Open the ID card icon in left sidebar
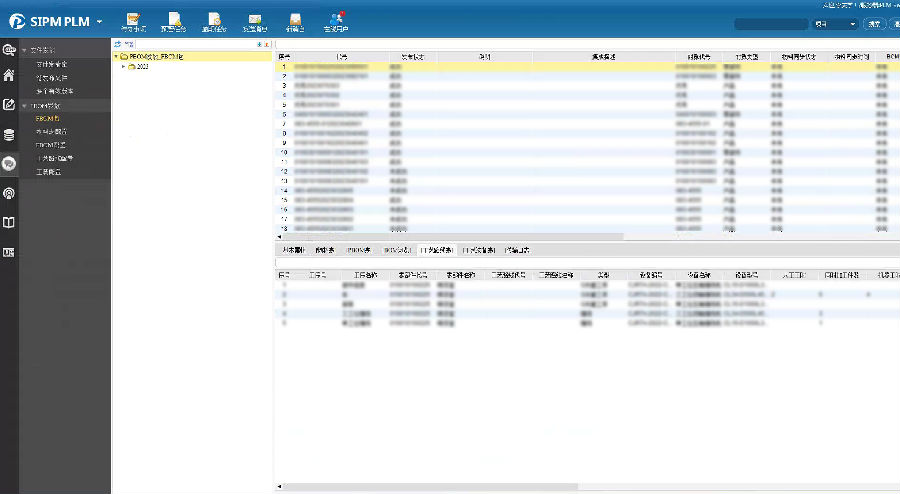This screenshot has width=900, height=494. pyautogui.click(x=9, y=252)
